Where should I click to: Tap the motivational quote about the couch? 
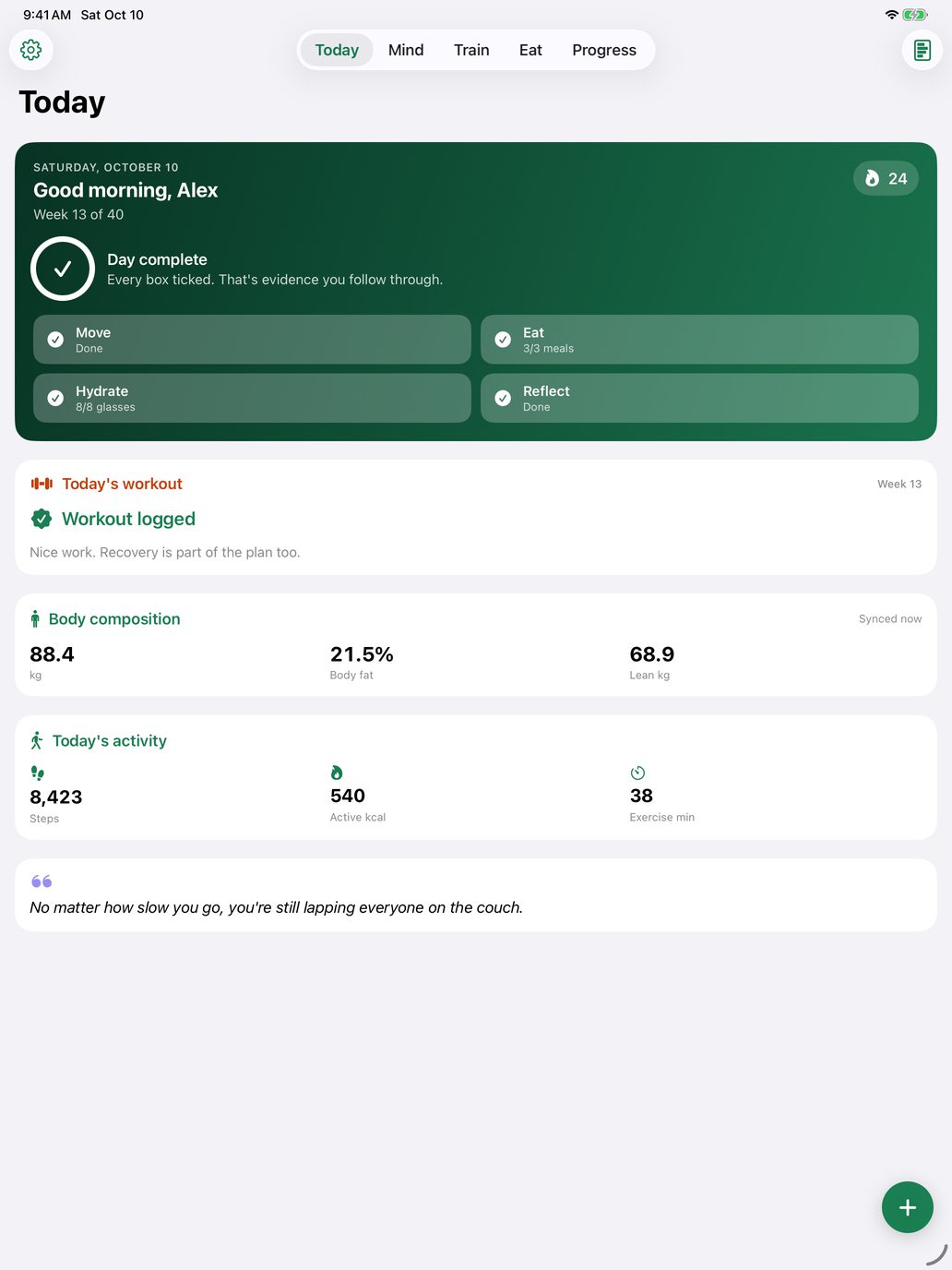coord(276,907)
